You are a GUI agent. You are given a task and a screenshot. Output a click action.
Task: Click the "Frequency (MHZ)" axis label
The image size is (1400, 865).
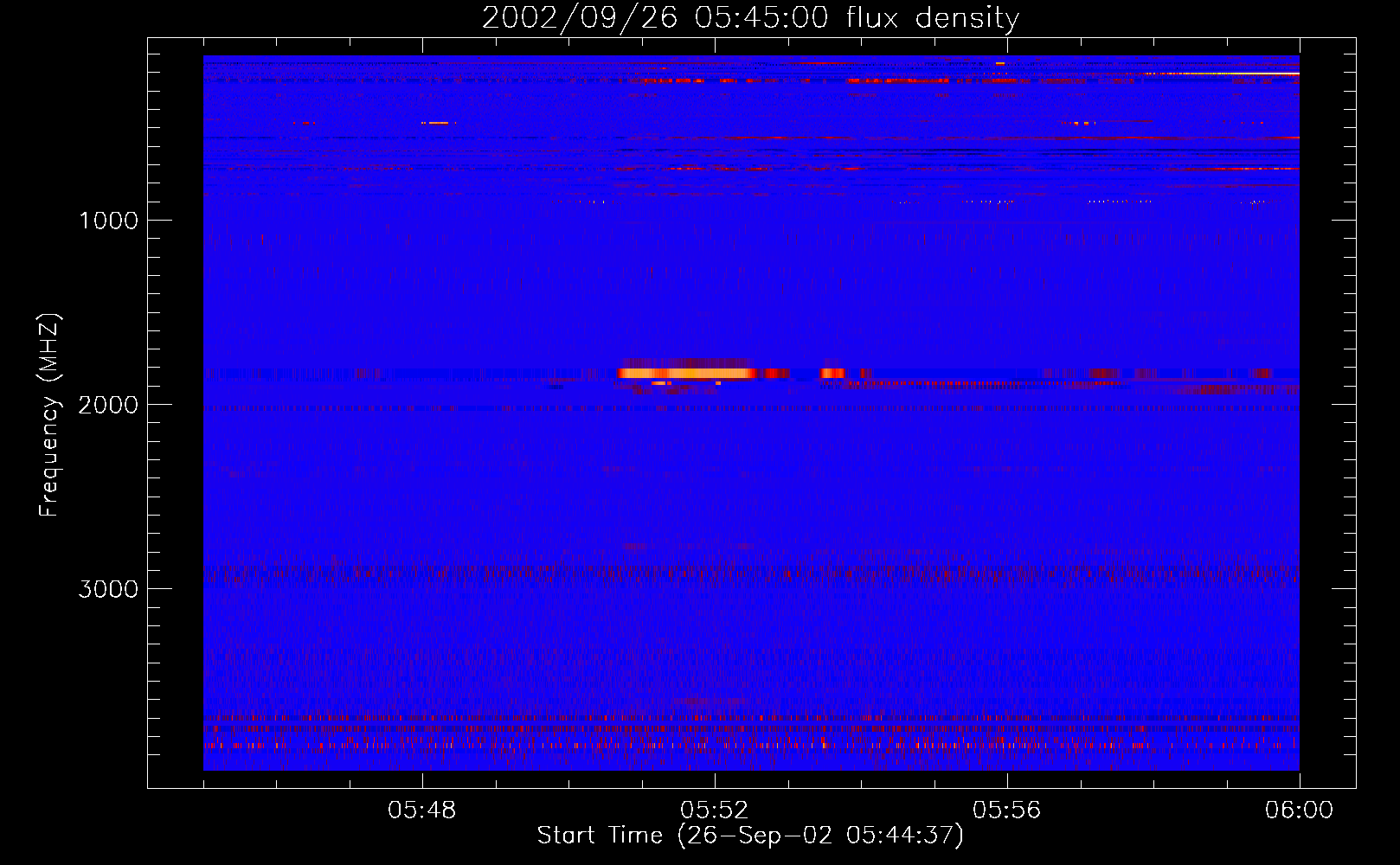click(x=49, y=415)
